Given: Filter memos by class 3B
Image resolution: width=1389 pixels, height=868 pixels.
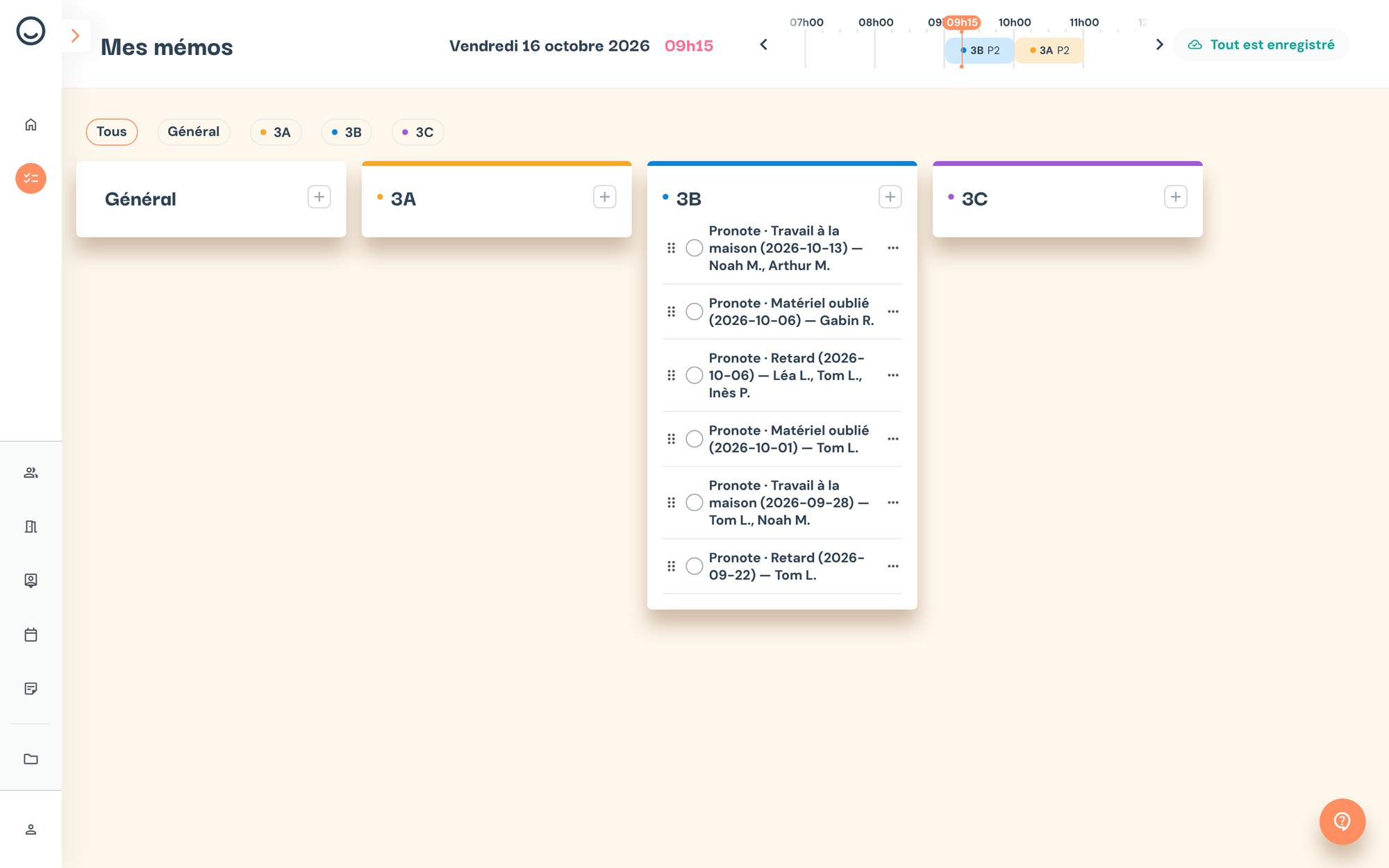Looking at the screenshot, I should coord(347,132).
